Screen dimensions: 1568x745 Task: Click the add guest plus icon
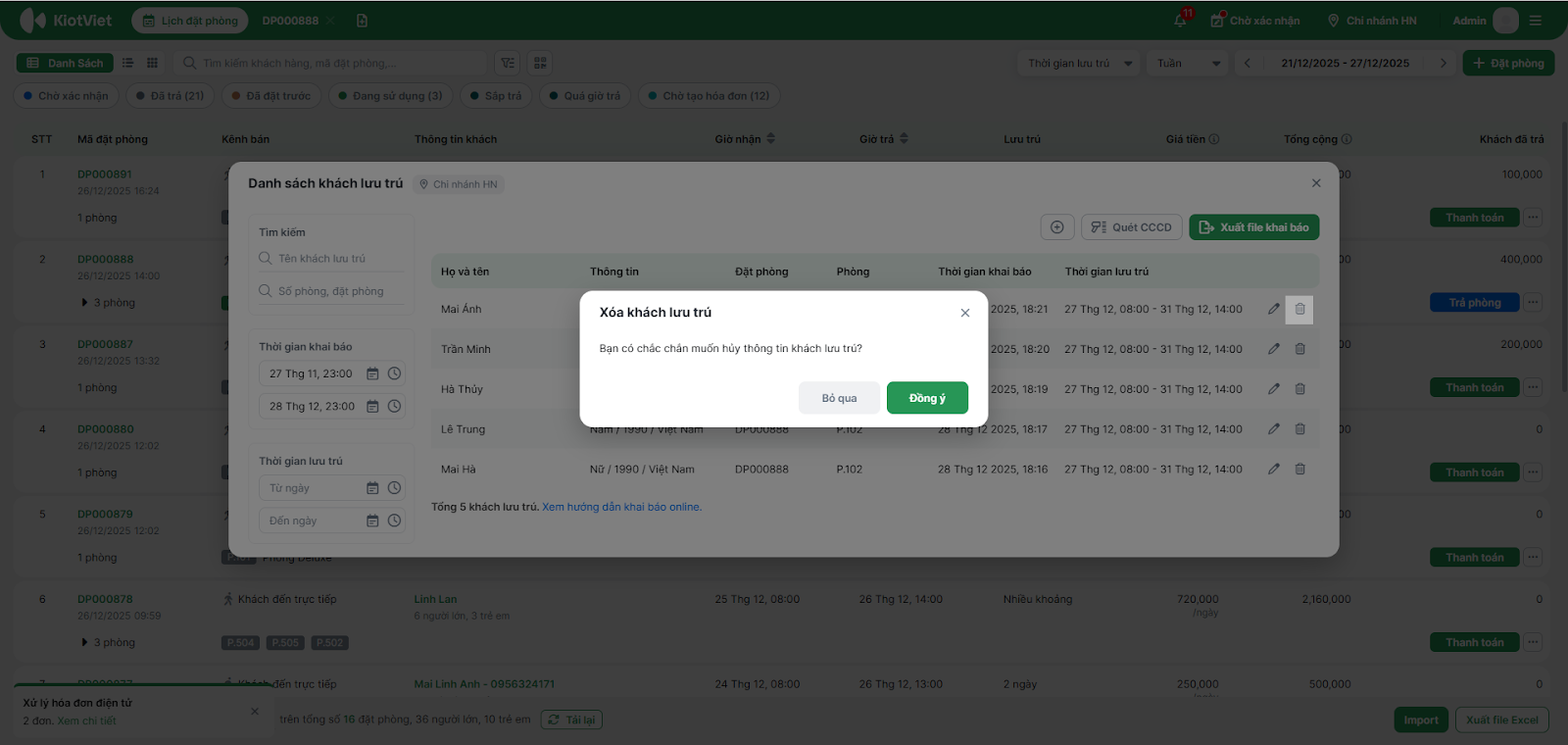coord(1057,227)
